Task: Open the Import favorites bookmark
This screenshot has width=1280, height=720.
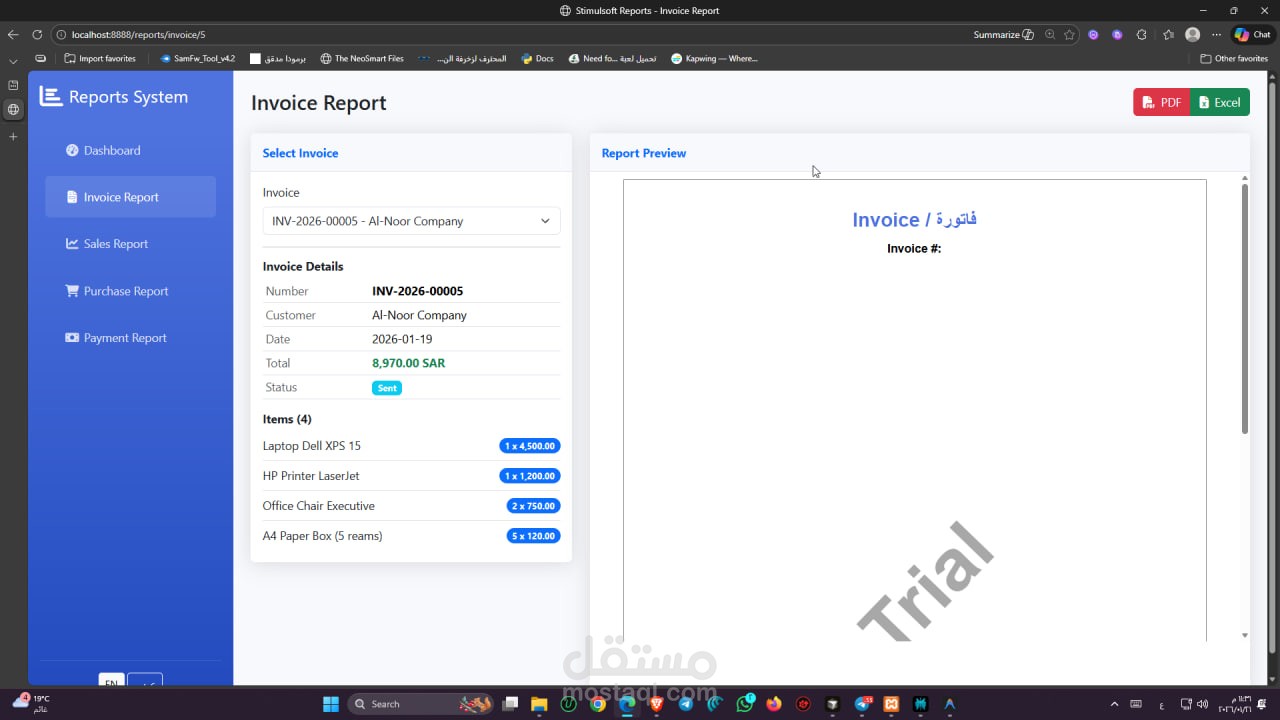Action: (100, 59)
